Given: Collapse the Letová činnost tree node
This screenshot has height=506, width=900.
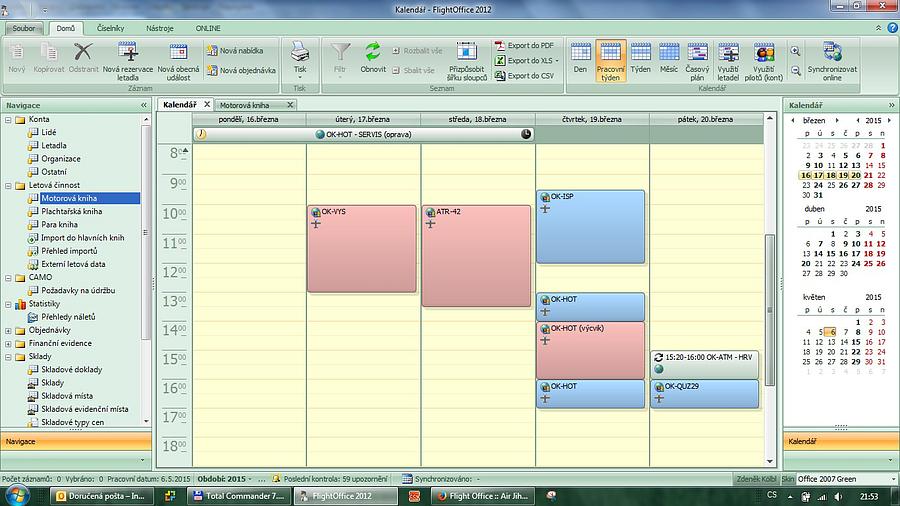Looking at the screenshot, I should 8,186.
